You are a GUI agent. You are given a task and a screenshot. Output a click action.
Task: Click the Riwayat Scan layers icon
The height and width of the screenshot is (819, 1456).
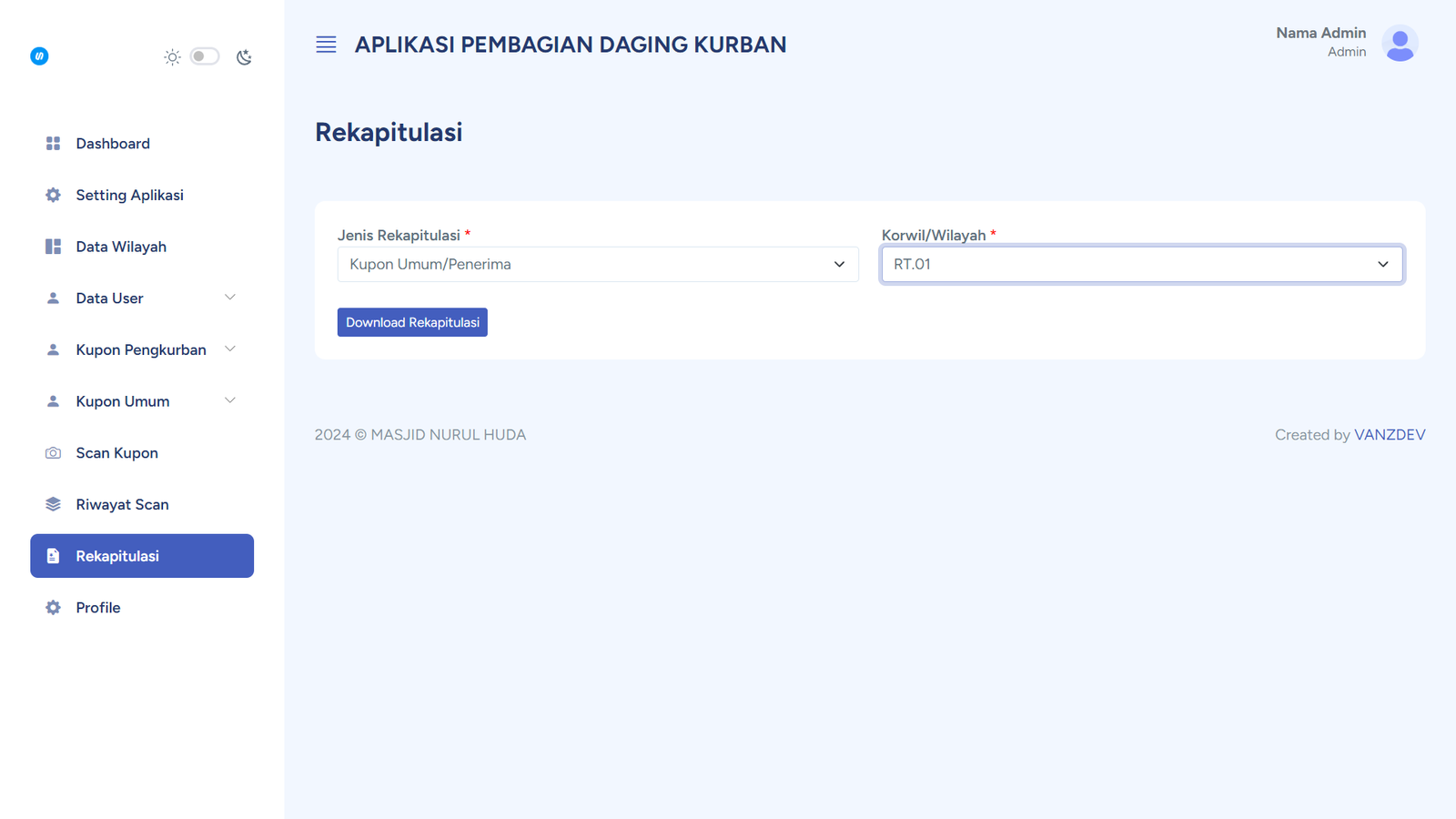coord(53,504)
